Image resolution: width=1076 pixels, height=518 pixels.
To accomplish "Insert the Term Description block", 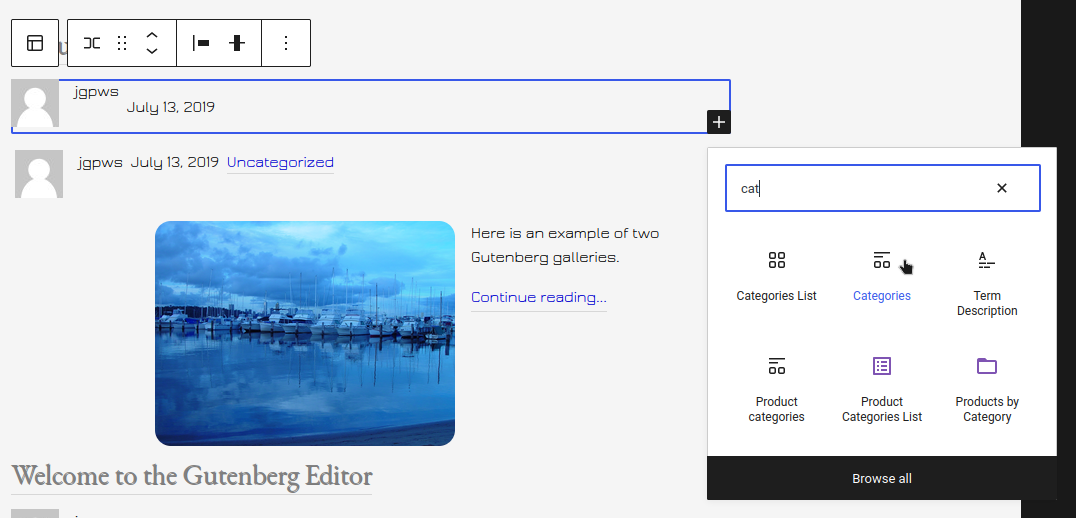I will tap(987, 283).
